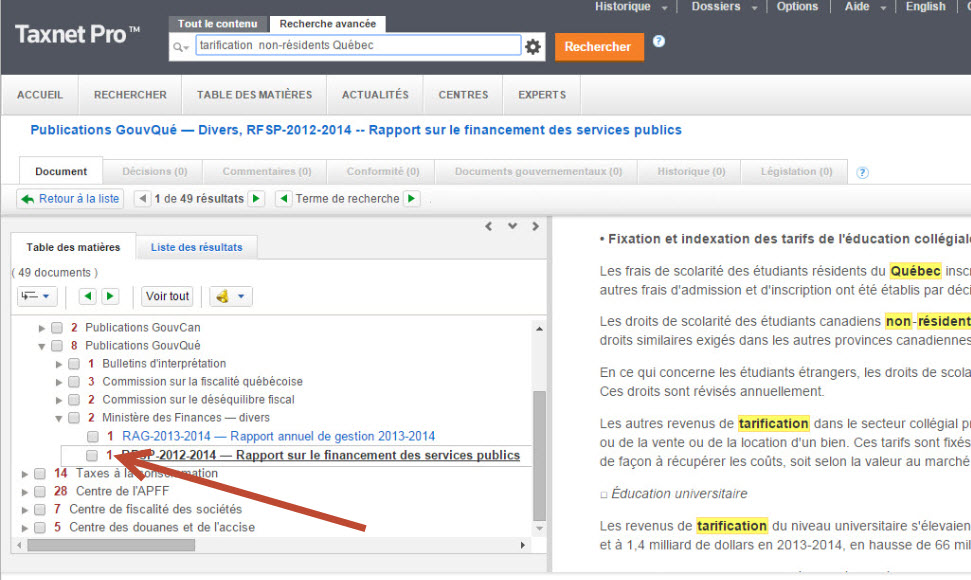Click the Rechercher orange button

click(598, 47)
